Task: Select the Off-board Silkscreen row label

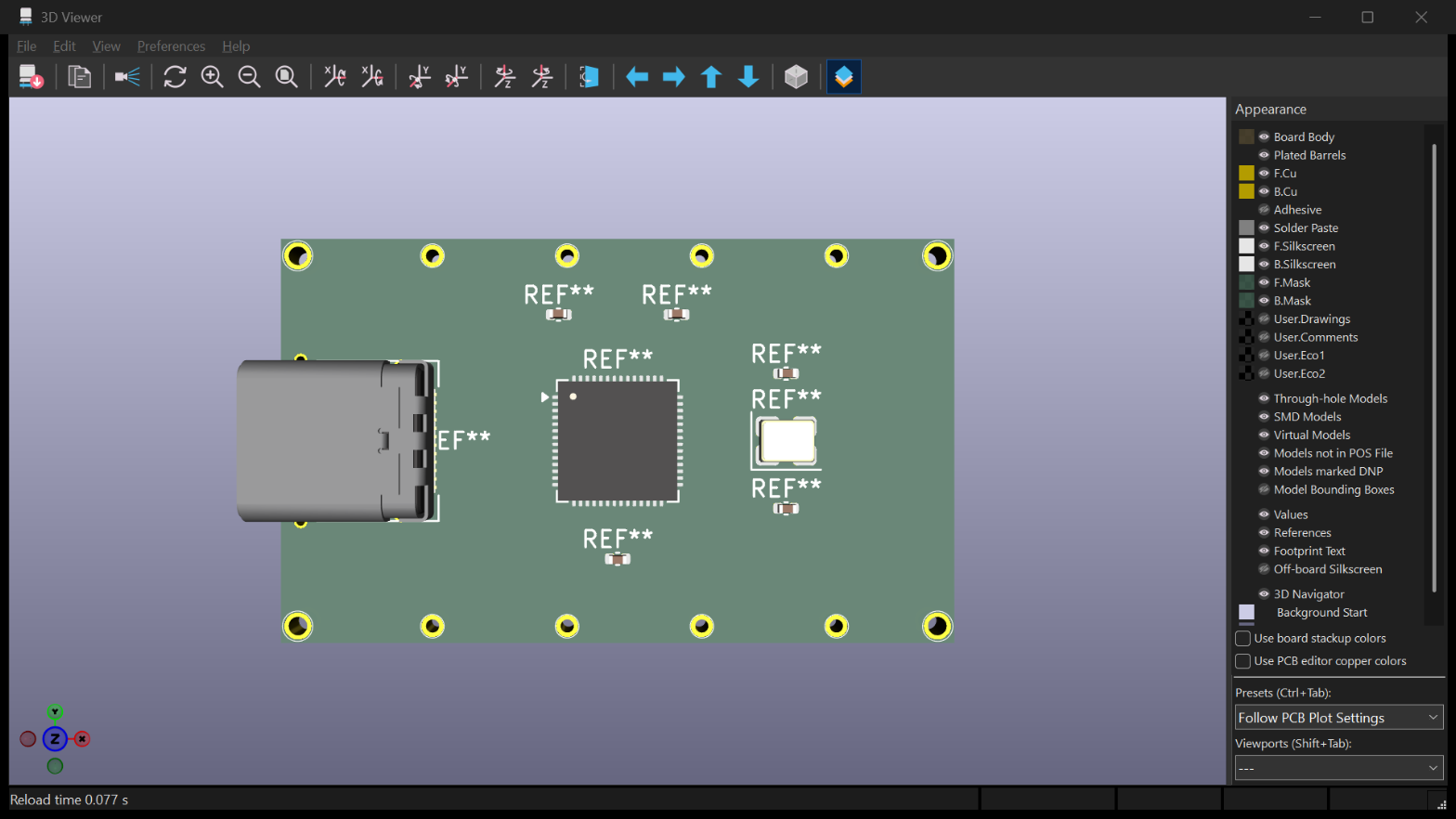Action: pyautogui.click(x=1328, y=569)
